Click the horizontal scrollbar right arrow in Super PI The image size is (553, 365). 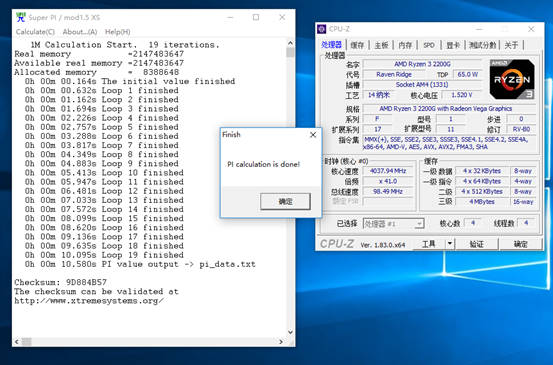point(281,341)
